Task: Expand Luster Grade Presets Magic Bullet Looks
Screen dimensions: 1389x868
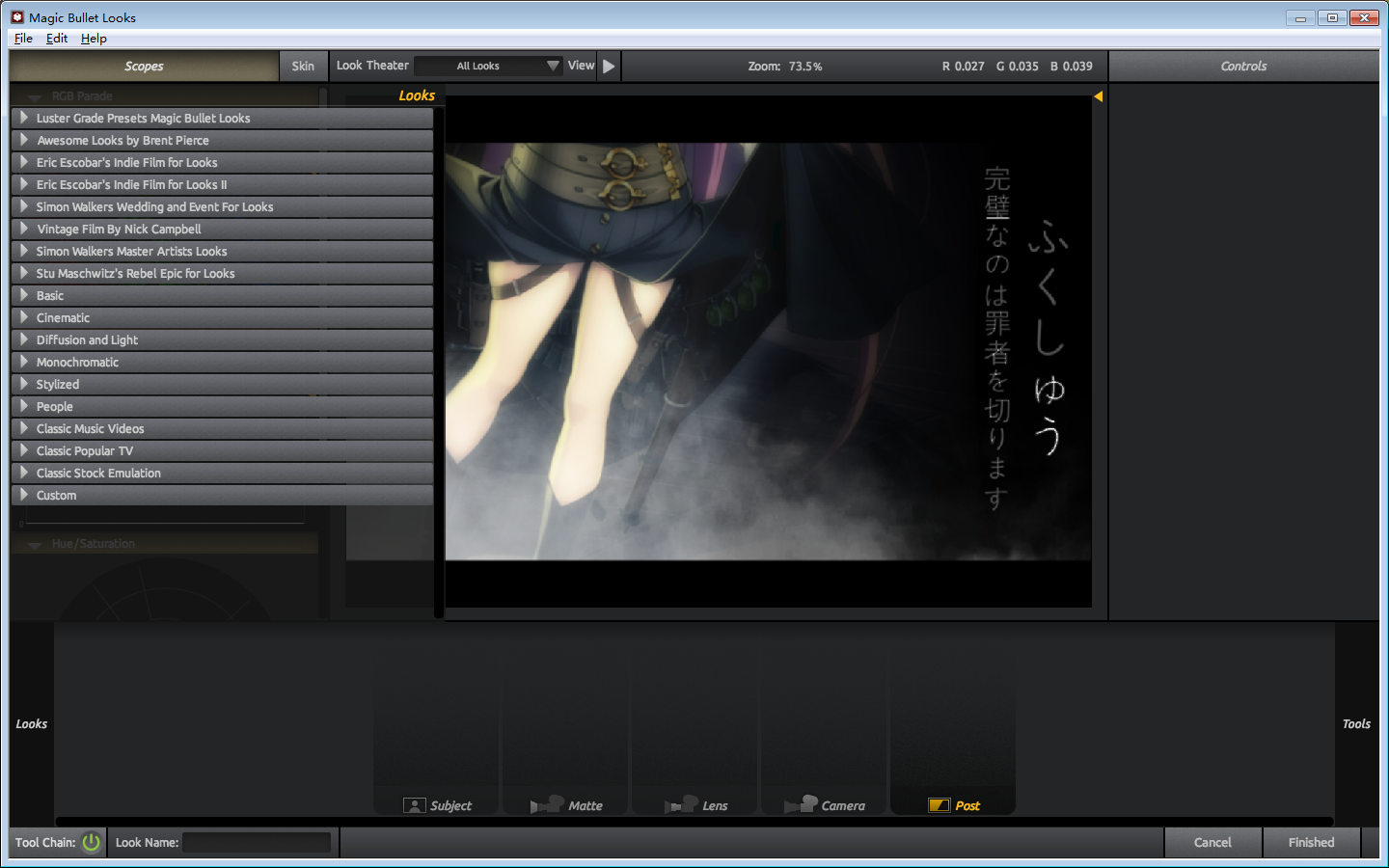Action: (x=222, y=118)
